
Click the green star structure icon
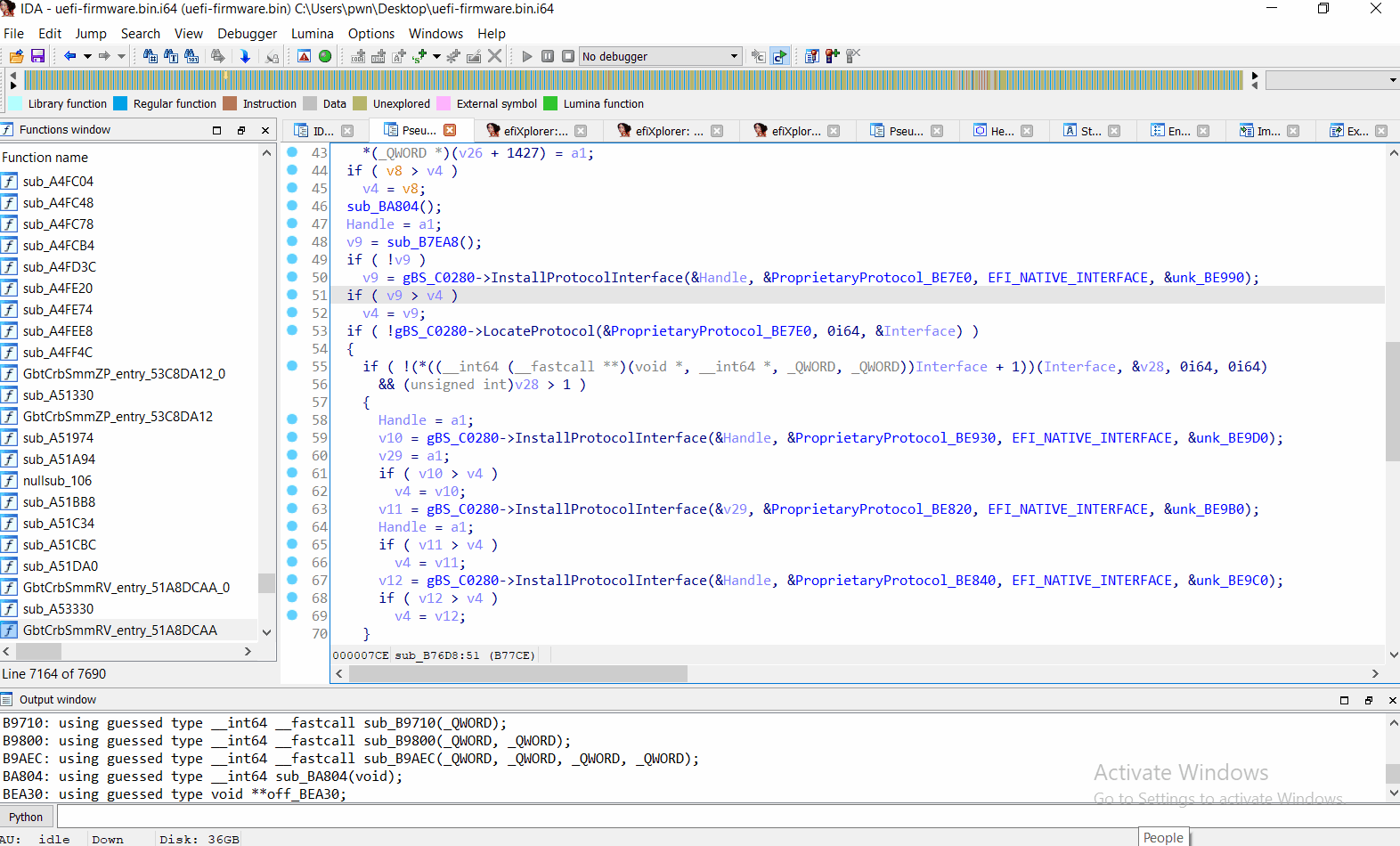pyautogui.click(x=420, y=56)
